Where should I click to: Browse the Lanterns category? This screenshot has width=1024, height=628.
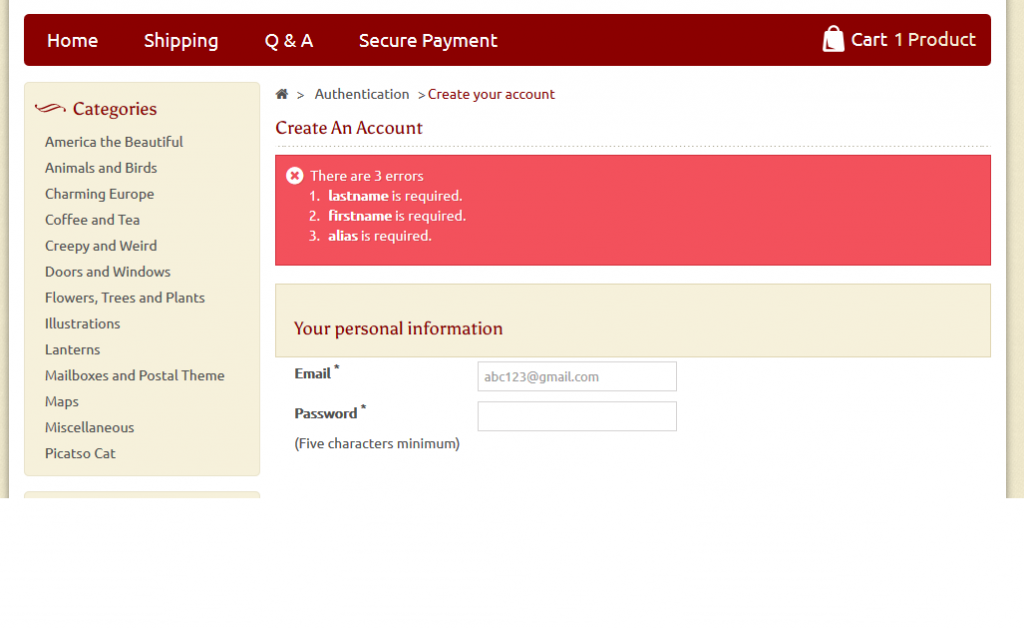(72, 350)
